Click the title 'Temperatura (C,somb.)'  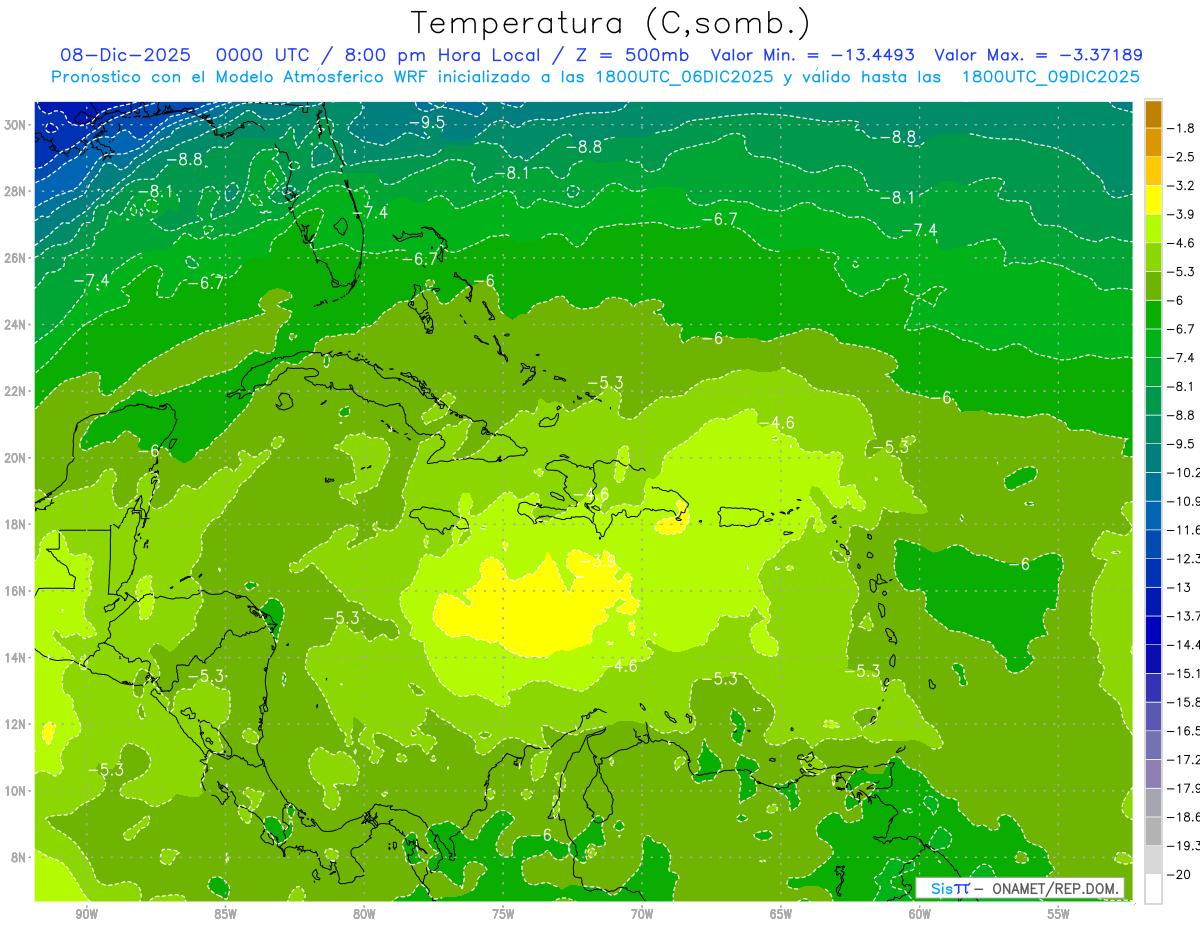pyautogui.click(x=611, y=23)
